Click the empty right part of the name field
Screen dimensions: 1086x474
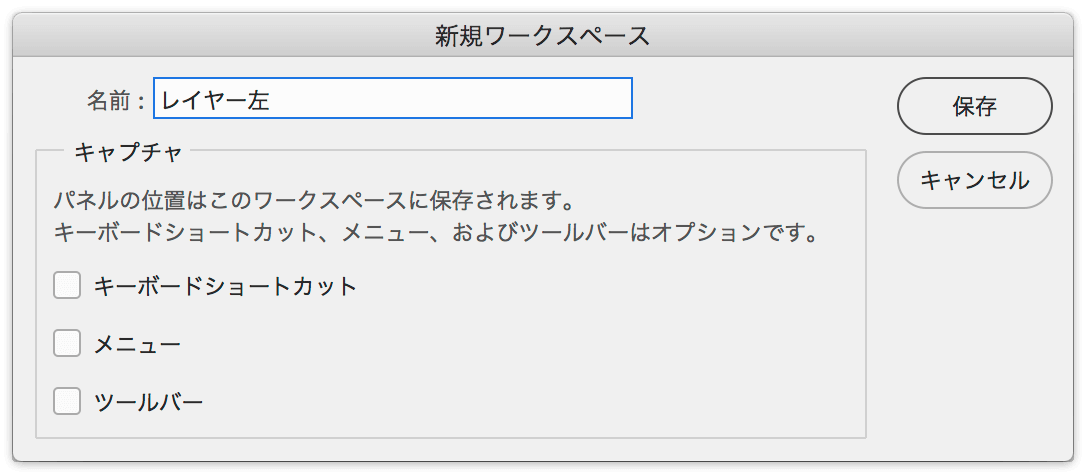(x=450, y=98)
